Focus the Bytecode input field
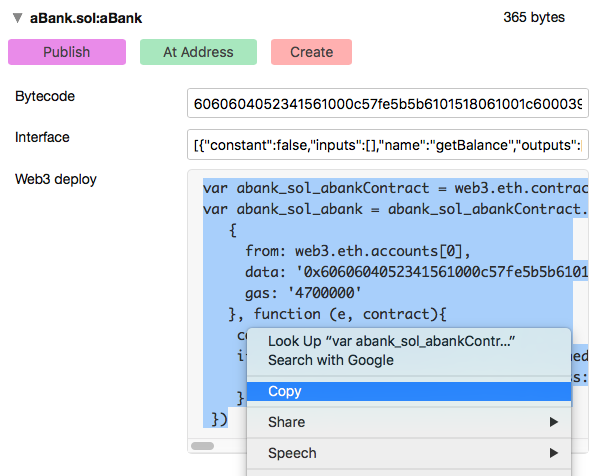The width and height of the screenshot is (599, 476). (x=388, y=103)
